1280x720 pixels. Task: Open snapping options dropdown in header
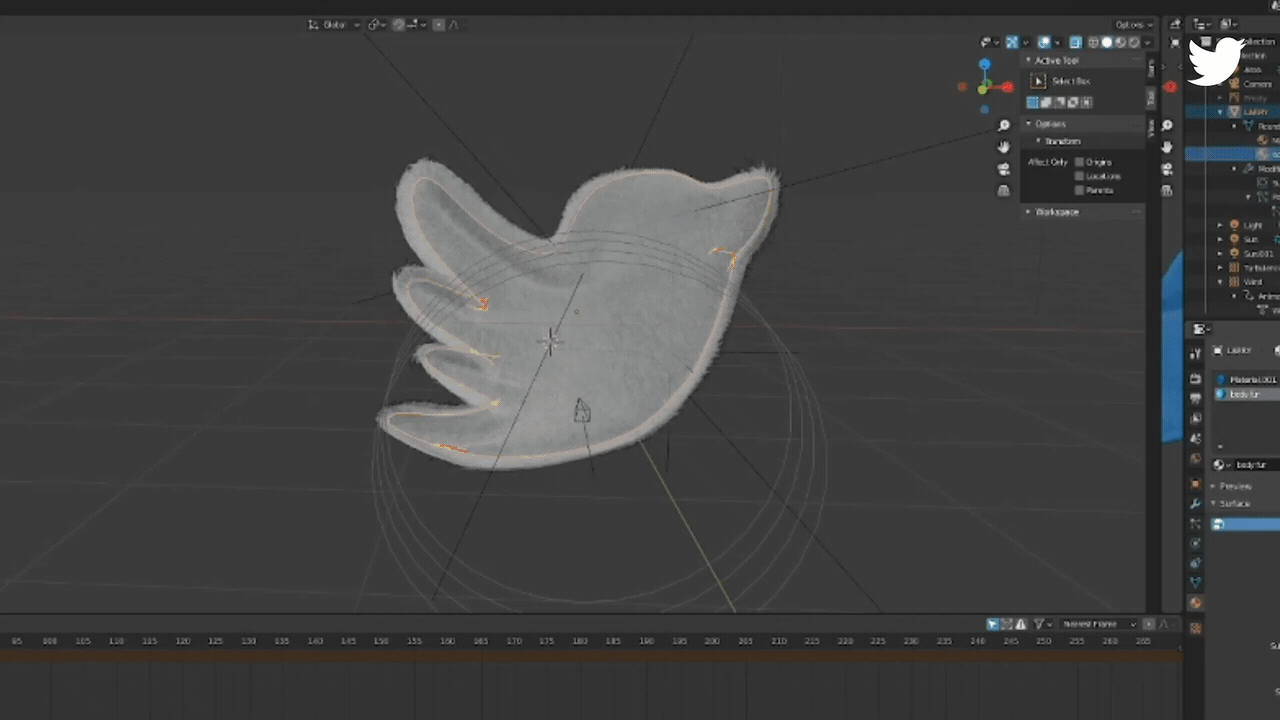[x=418, y=24]
